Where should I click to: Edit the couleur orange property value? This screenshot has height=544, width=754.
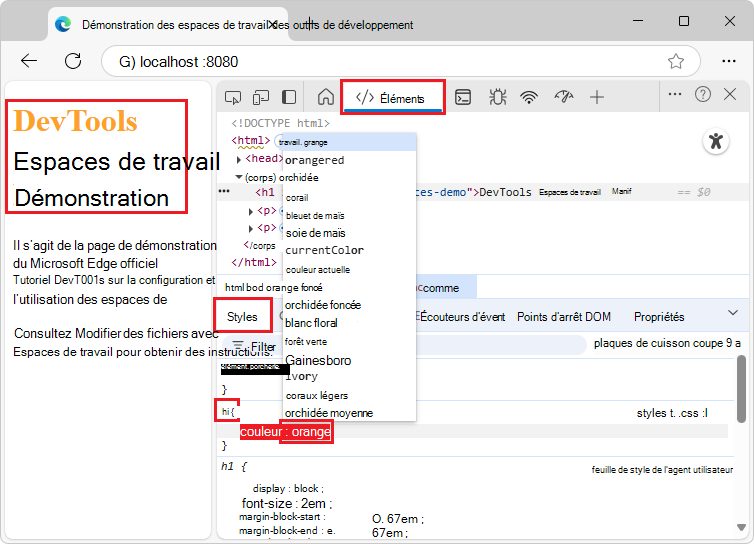click(x=311, y=432)
